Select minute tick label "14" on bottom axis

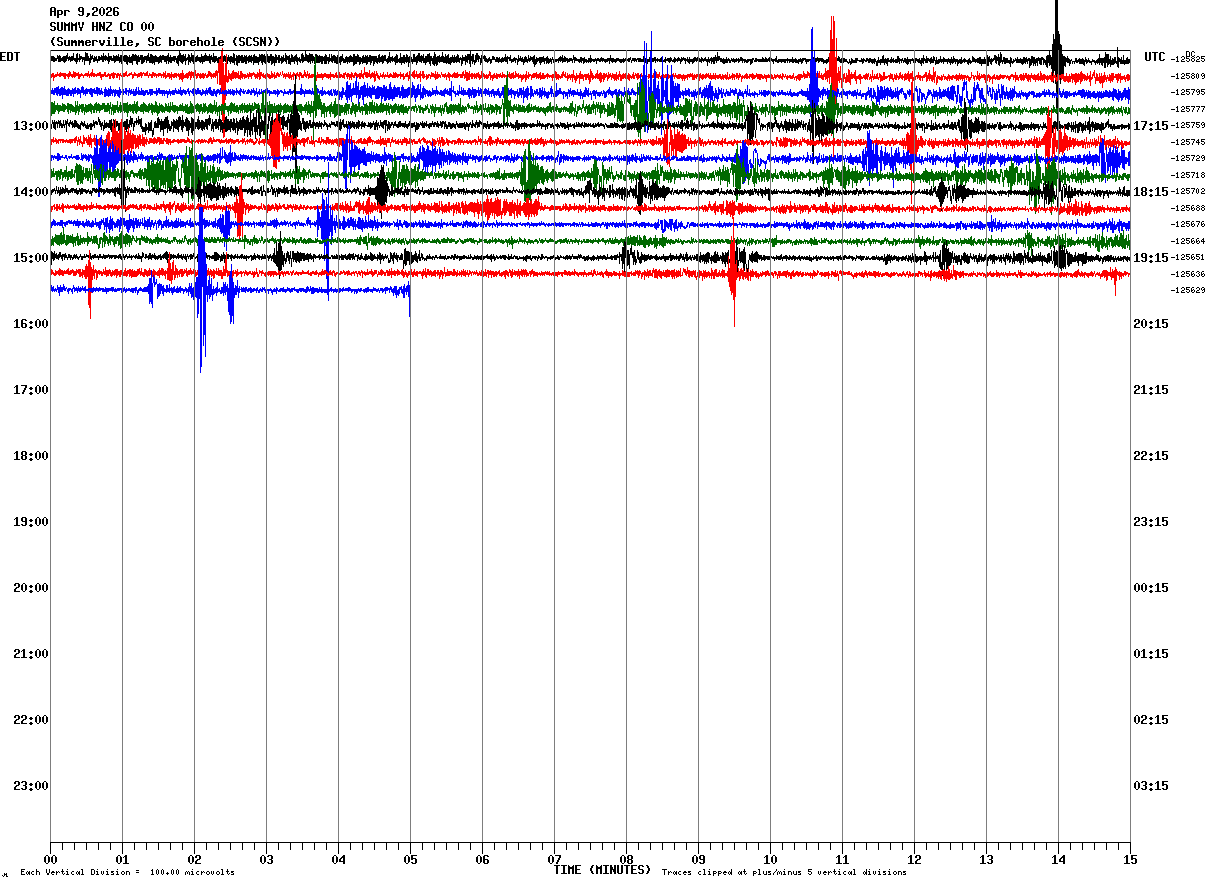point(1058,859)
